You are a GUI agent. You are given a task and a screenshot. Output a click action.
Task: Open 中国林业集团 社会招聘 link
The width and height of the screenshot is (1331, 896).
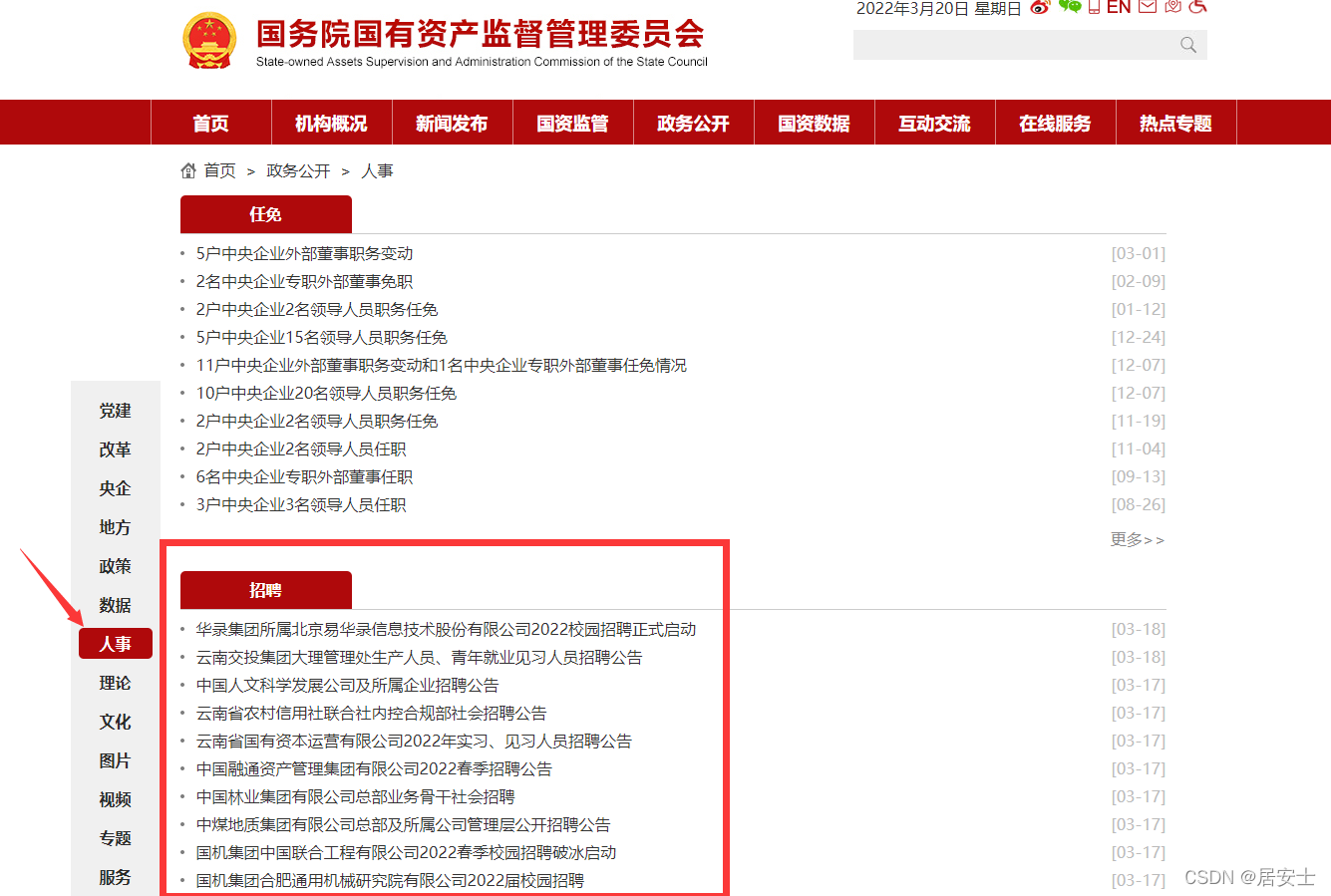(x=355, y=797)
